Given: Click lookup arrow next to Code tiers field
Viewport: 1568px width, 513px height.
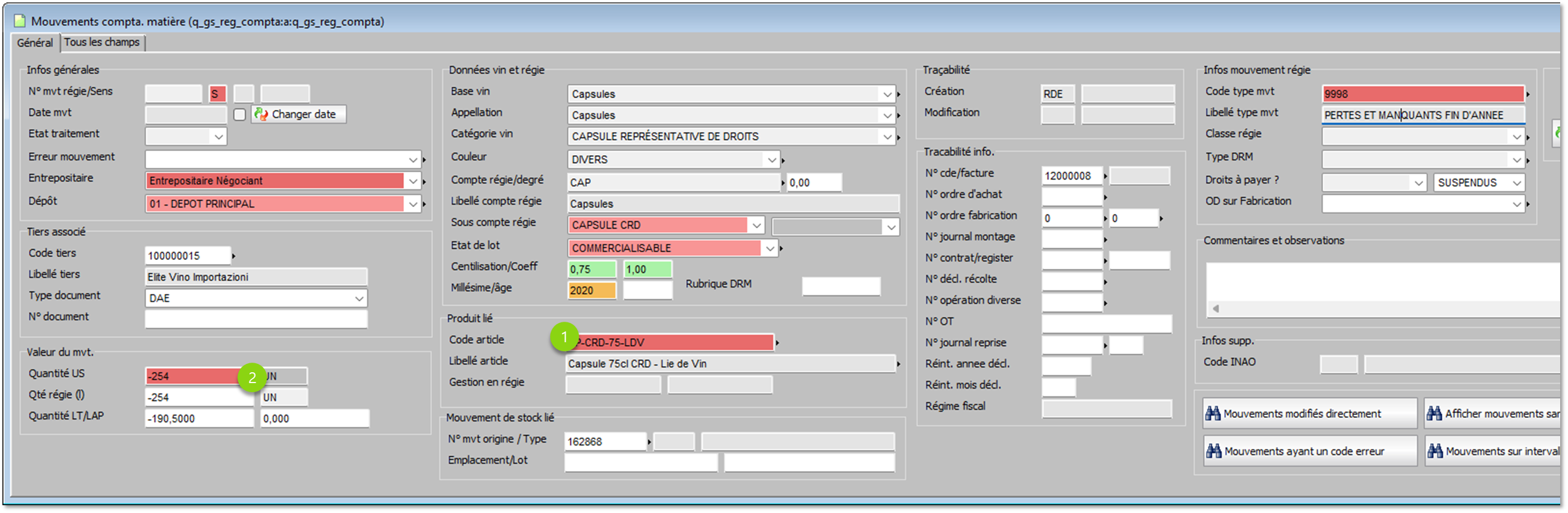Looking at the screenshot, I should point(234,256).
